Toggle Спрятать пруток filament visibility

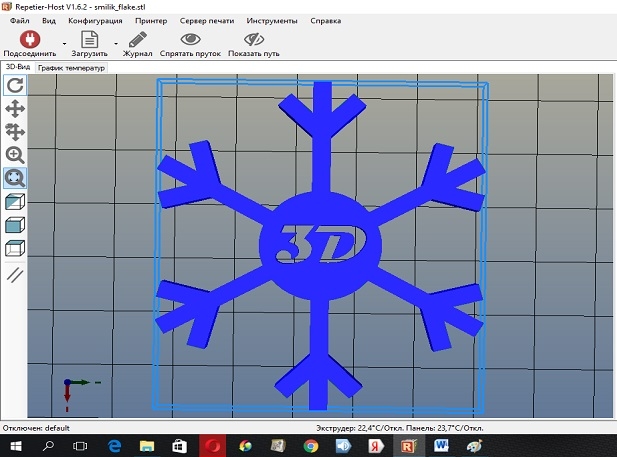(x=190, y=39)
